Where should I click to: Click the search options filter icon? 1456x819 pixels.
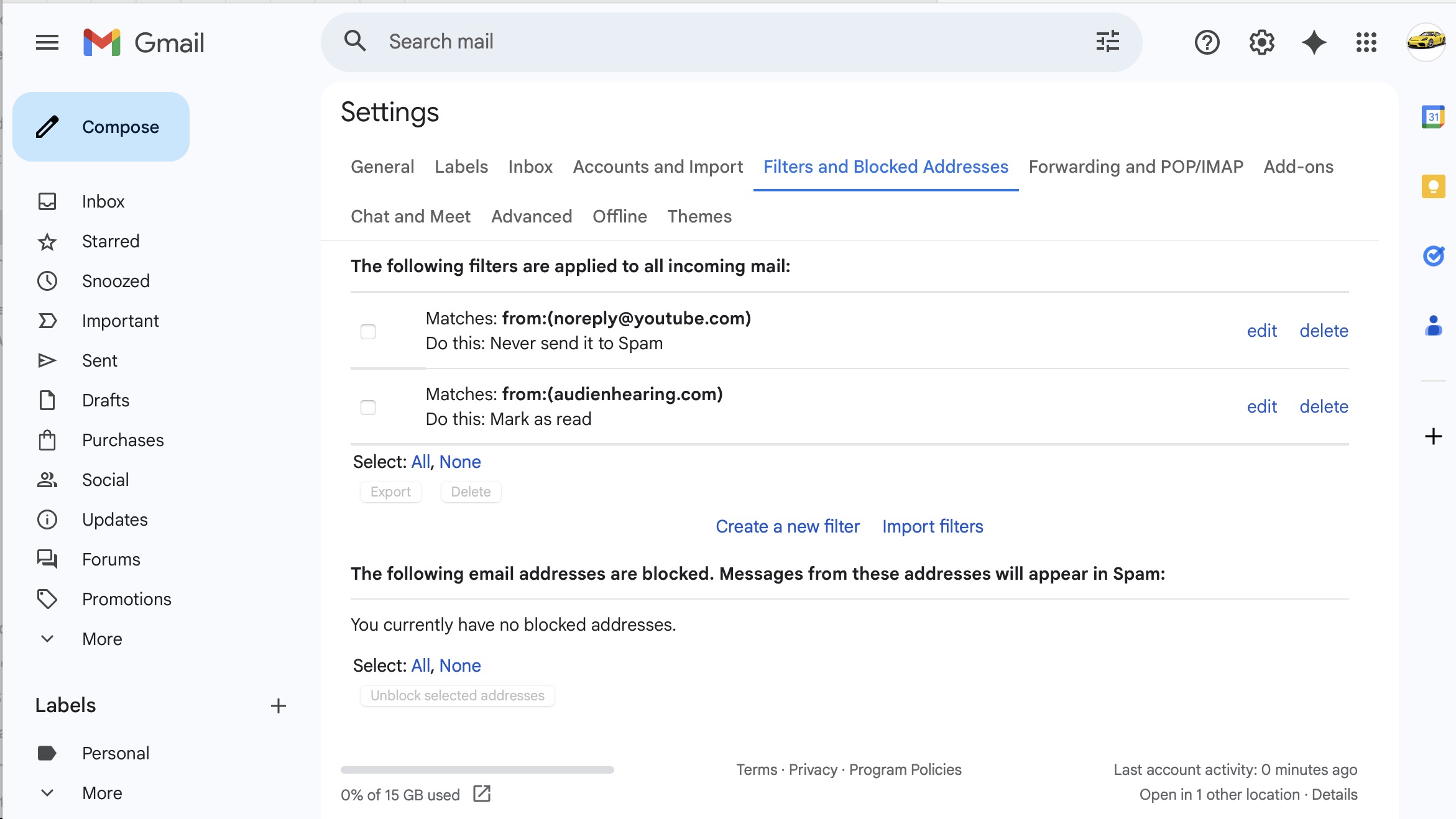(x=1107, y=42)
